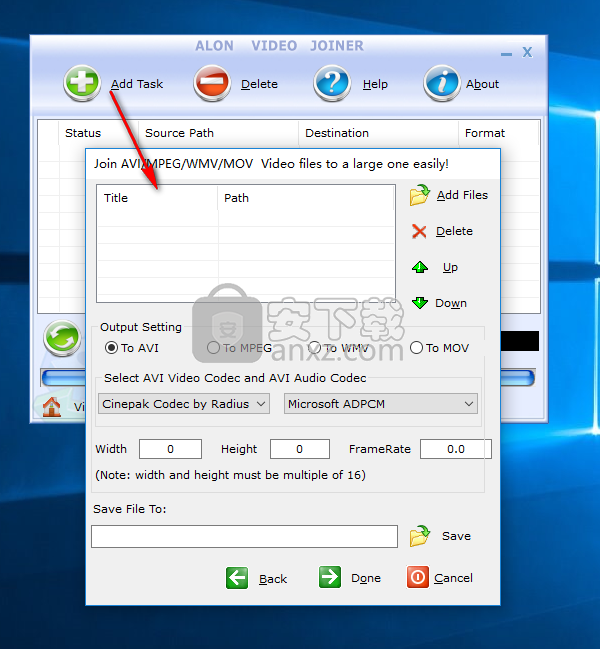Screen dimensions: 600x649
Task: Open Help via the blue question mark icon
Action: pyautogui.click(x=332, y=83)
